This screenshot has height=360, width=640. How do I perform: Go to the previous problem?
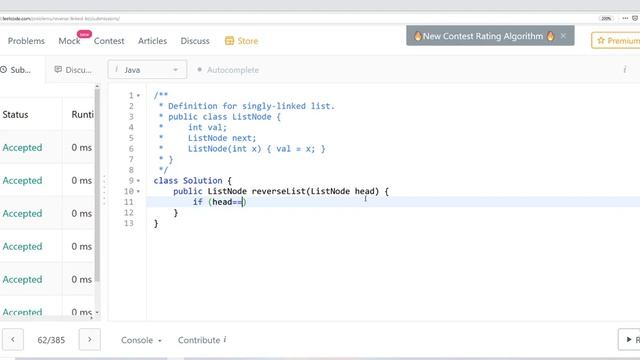13,339
